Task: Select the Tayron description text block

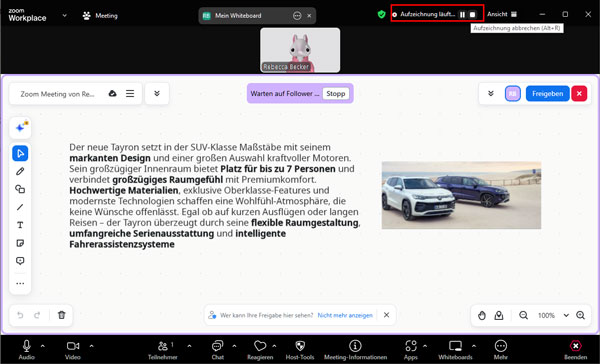Action: (215, 196)
